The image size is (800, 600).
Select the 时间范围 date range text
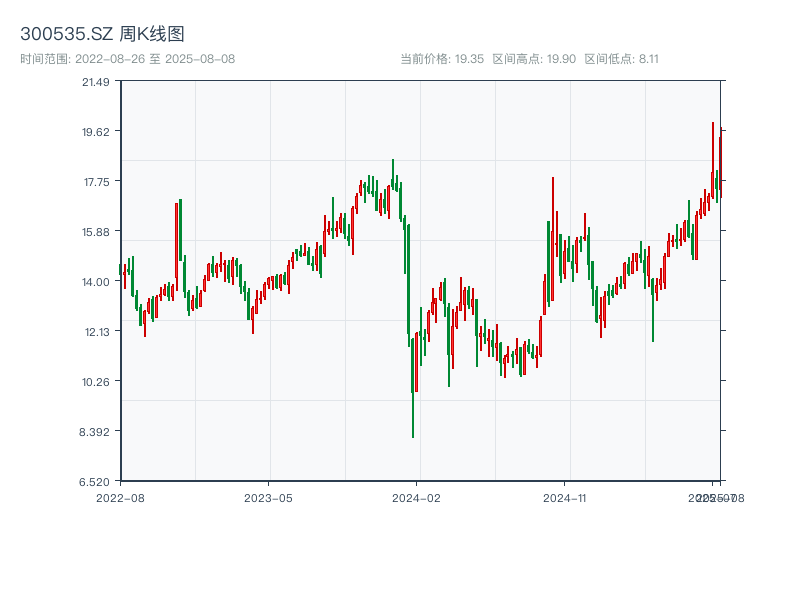pyautogui.click(x=127, y=59)
